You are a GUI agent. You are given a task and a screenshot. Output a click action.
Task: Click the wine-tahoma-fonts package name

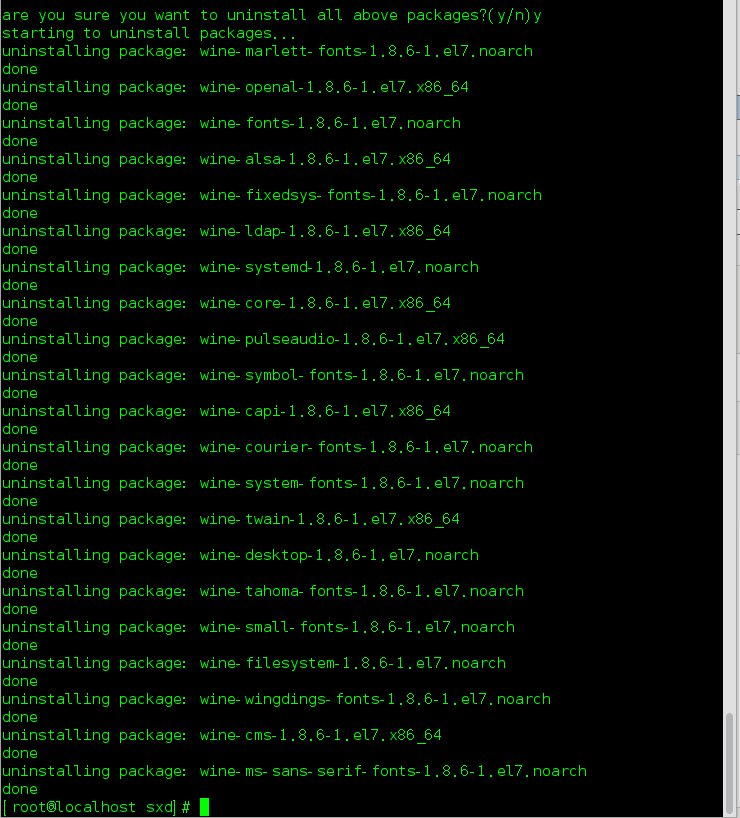point(361,591)
